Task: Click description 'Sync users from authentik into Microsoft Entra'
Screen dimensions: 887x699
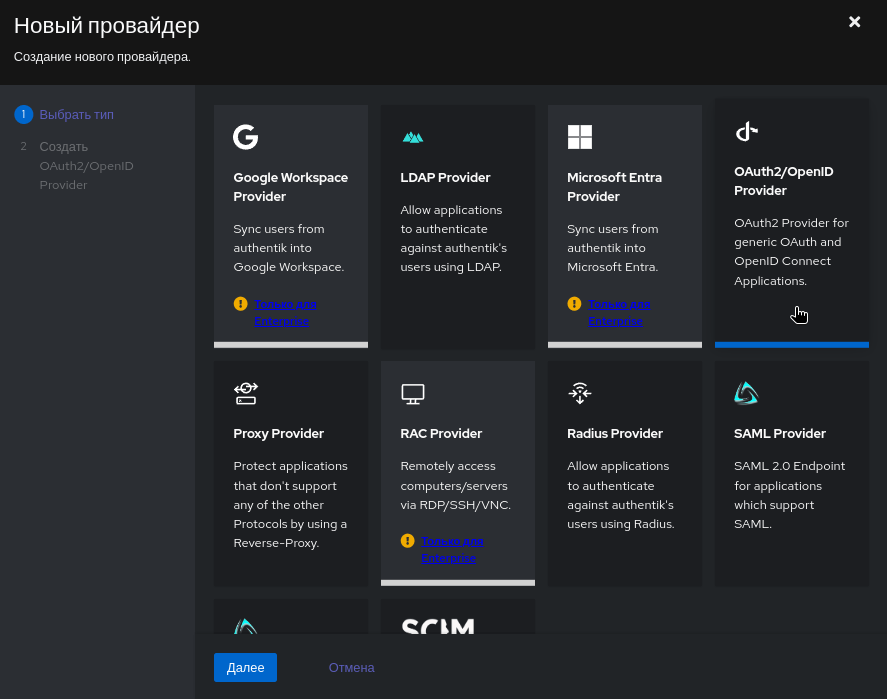Action: tap(613, 248)
